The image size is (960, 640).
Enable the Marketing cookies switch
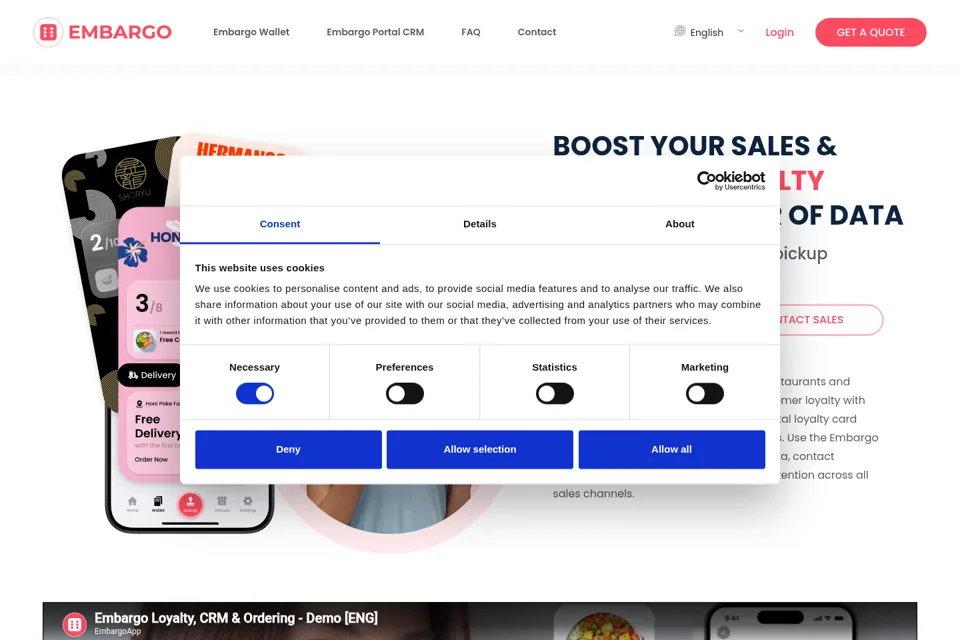click(705, 394)
